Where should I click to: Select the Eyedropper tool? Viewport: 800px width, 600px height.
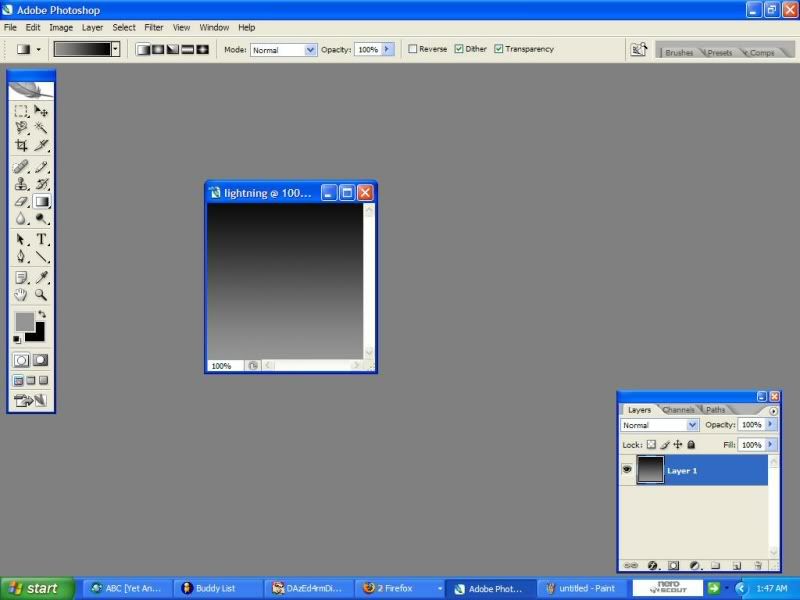[41, 278]
